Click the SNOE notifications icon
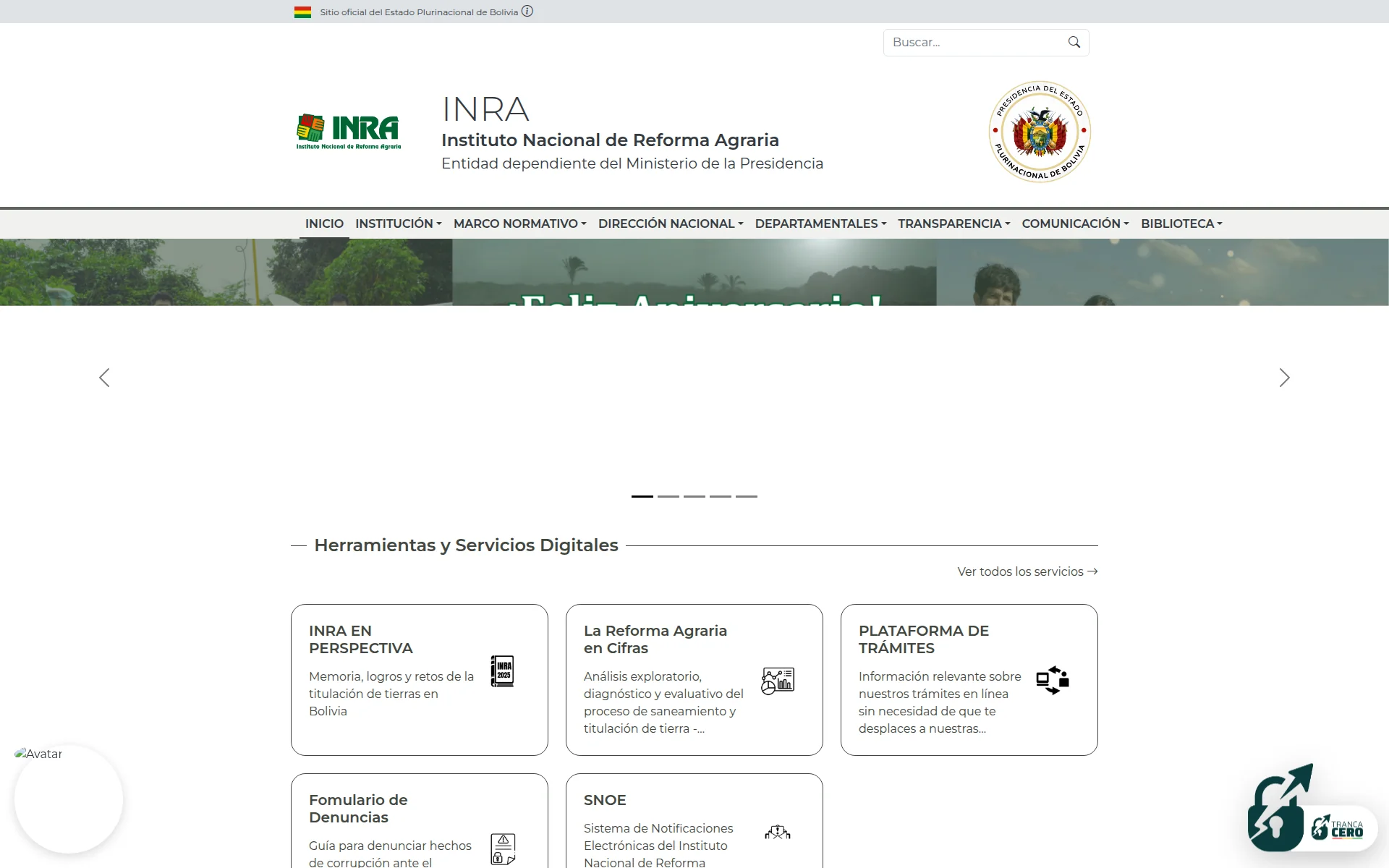Image resolution: width=1389 pixels, height=868 pixels. [778, 833]
